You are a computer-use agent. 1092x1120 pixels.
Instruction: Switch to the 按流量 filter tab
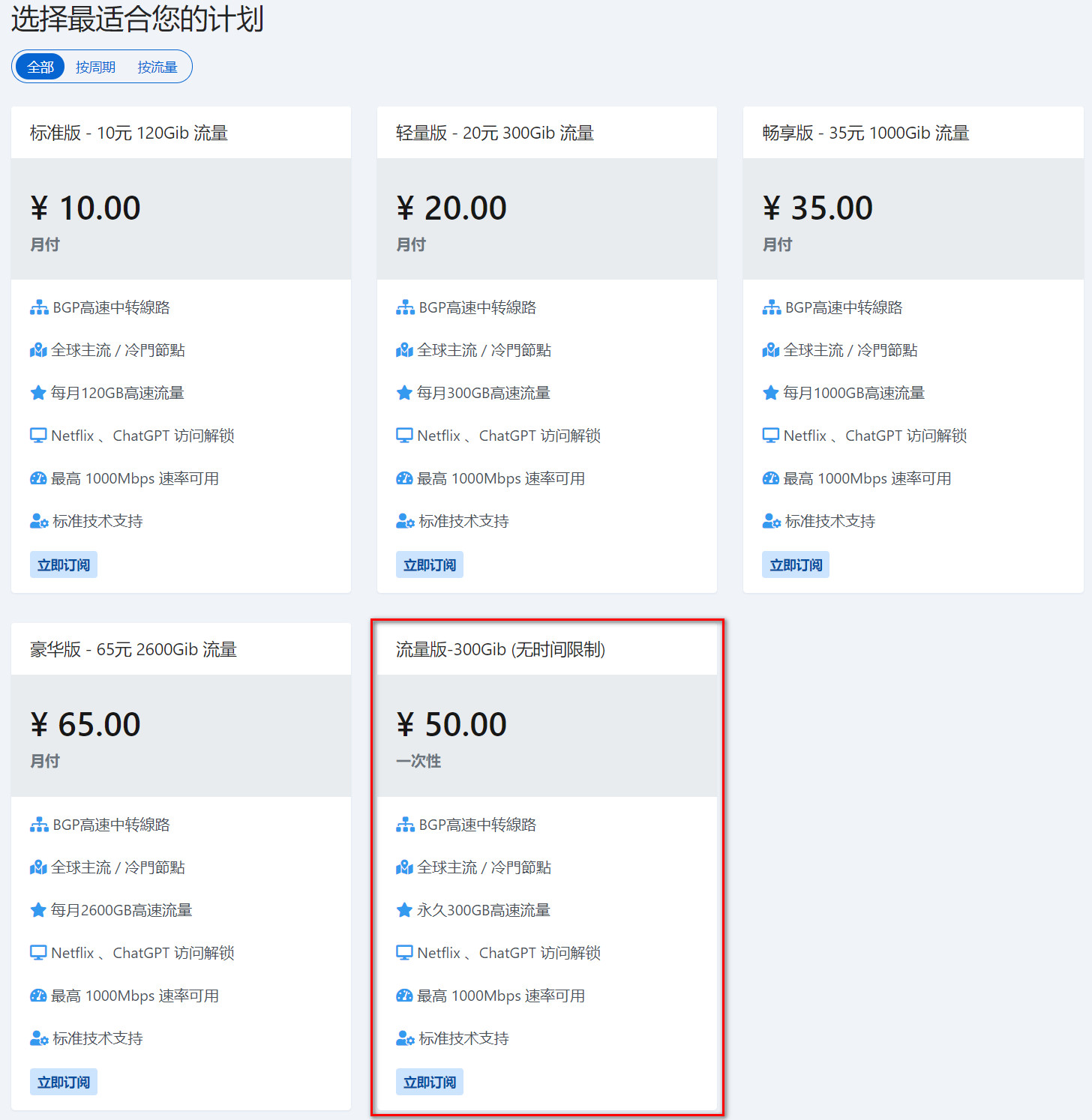coord(157,67)
